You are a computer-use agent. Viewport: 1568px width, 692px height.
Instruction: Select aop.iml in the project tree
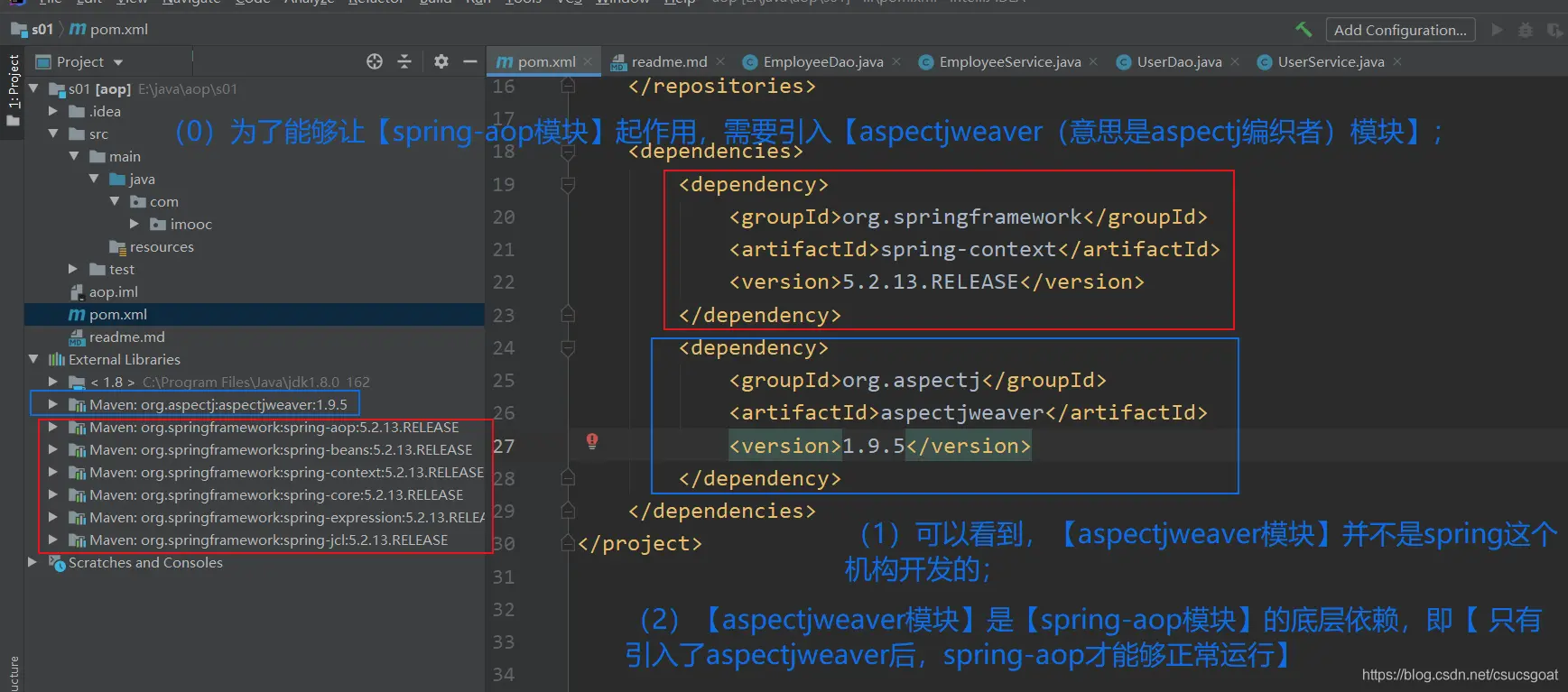pos(113,292)
